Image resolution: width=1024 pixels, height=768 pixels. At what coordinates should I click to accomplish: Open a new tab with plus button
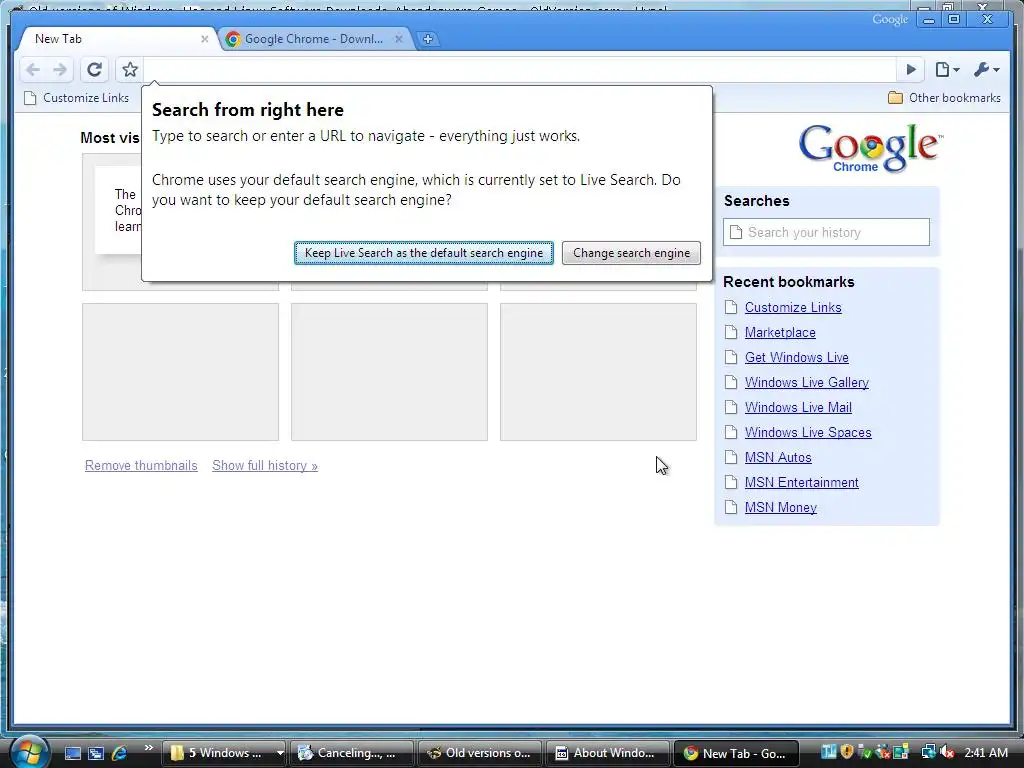(x=428, y=39)
